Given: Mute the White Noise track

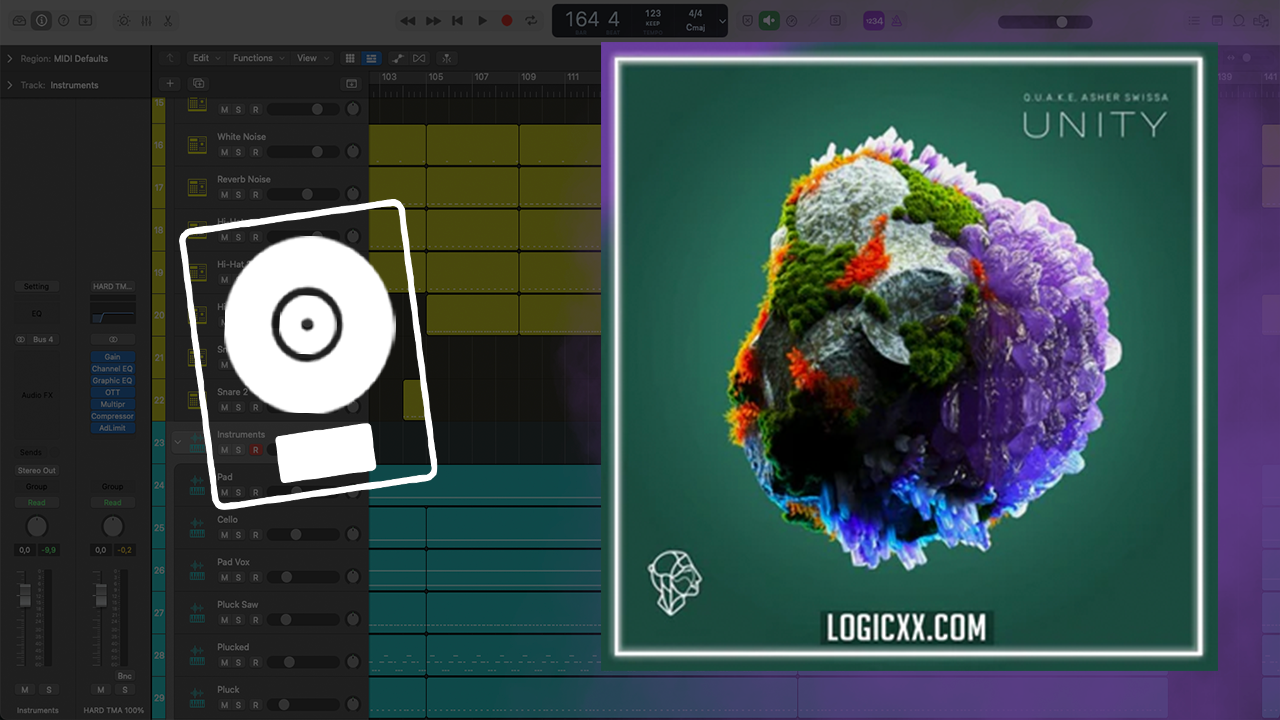Looking at the screenshot, I should click(x=224, y=152).
